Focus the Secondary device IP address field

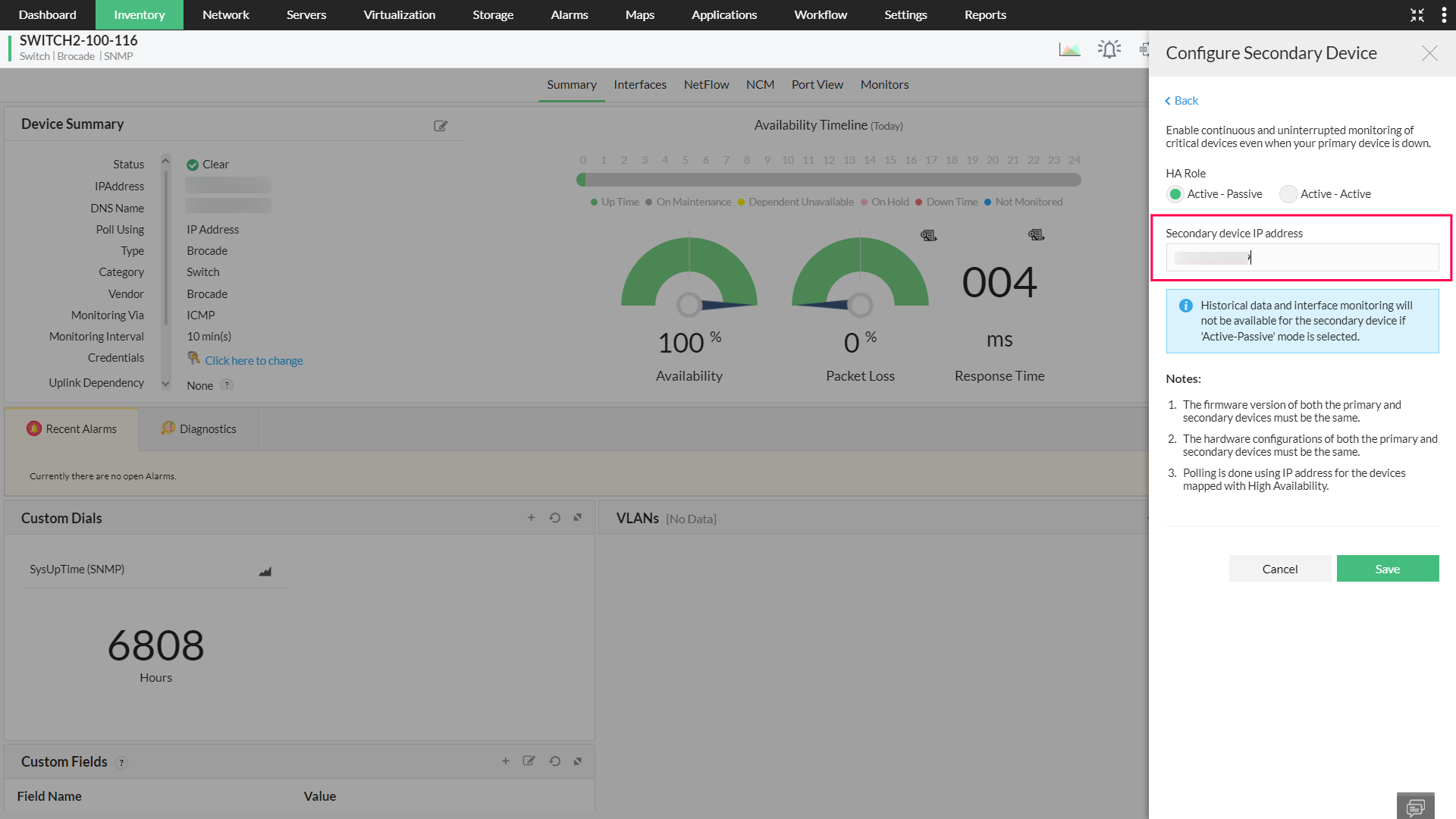point(1301,258)
